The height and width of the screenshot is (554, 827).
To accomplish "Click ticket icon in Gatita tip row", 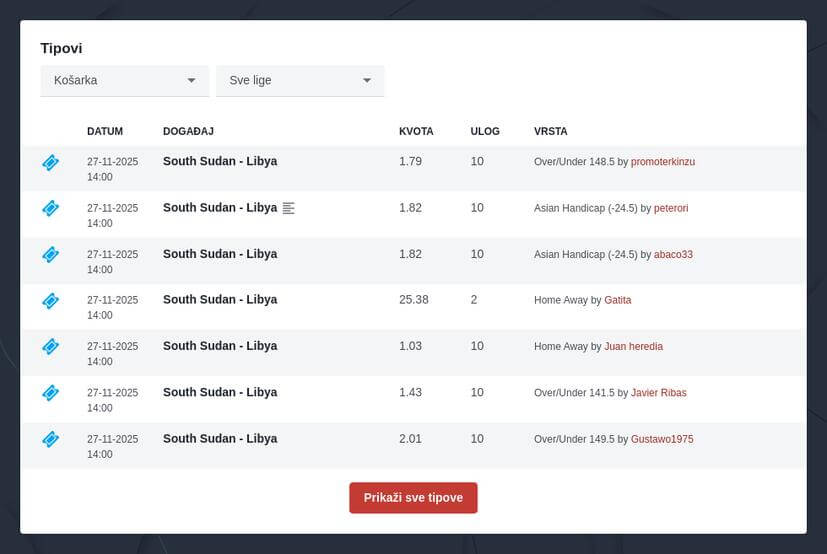I will [50, 300].
